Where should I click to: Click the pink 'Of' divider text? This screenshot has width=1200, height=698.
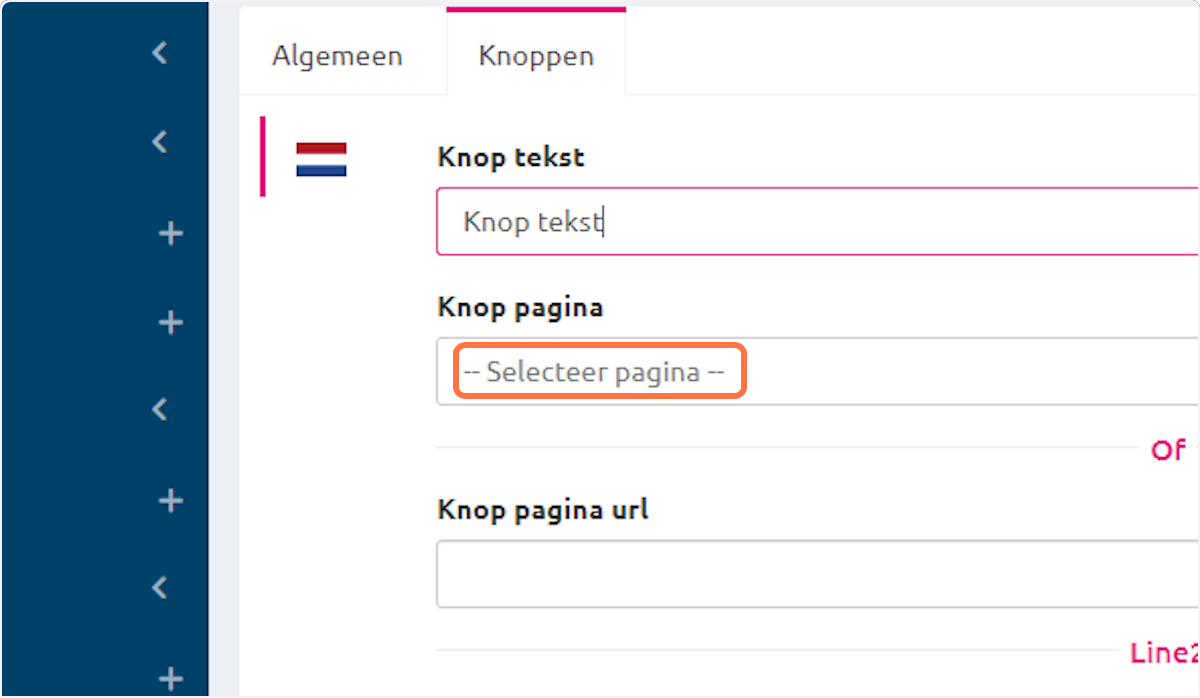point(1168,450)
